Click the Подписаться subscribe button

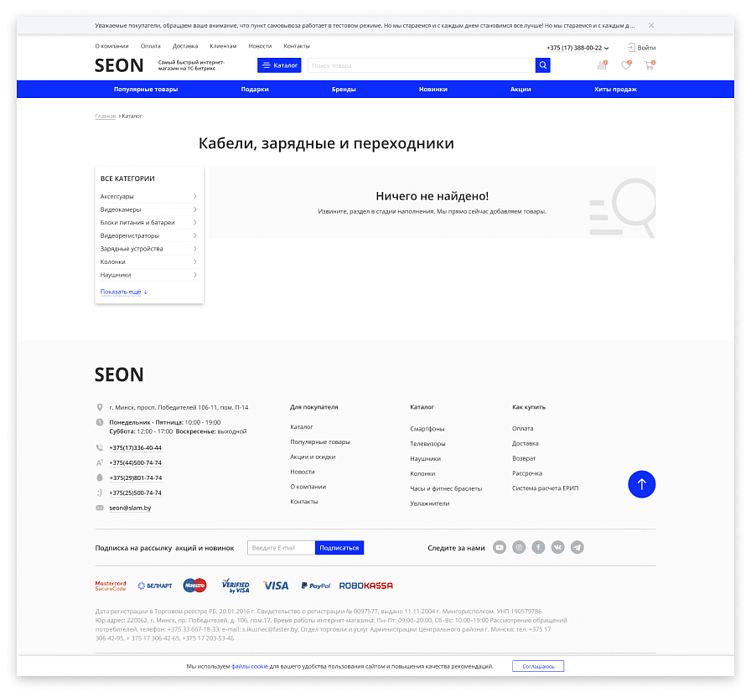(x=339, y=547)
